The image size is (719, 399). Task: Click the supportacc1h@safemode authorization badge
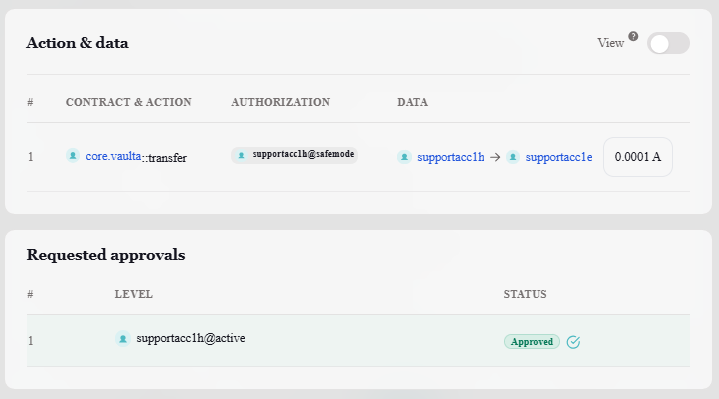294,155
